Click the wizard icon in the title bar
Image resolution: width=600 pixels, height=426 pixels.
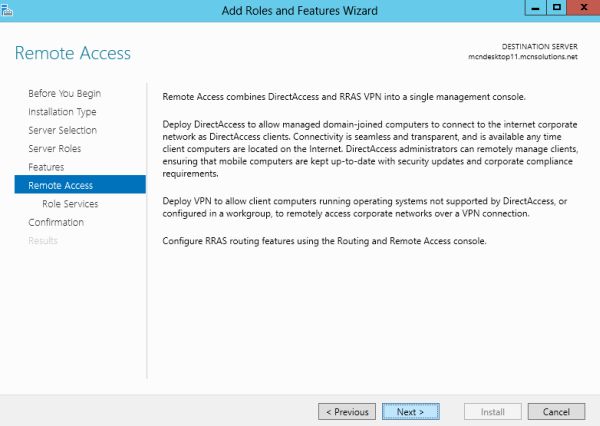(x=8, y=10)
